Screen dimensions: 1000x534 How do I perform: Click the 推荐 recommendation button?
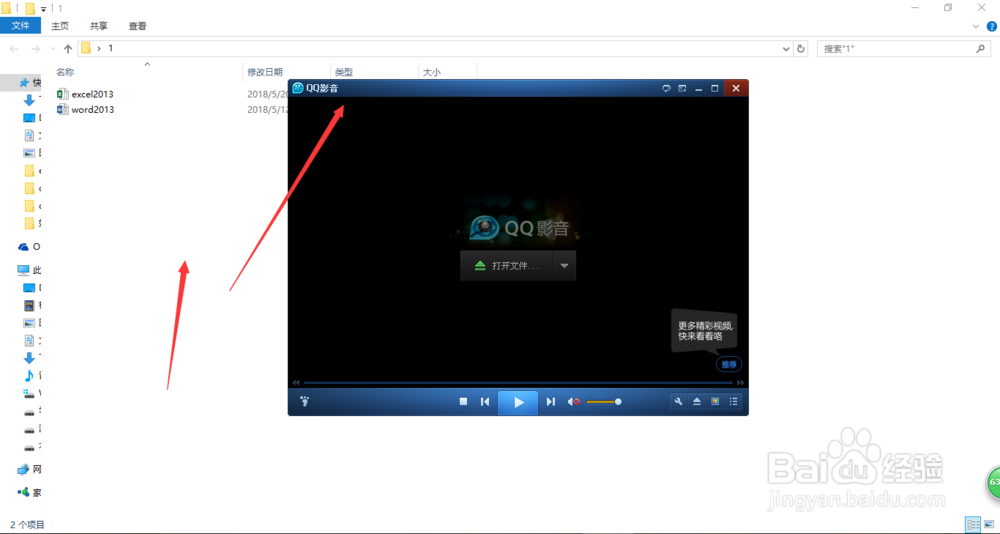tap(729, 364)
